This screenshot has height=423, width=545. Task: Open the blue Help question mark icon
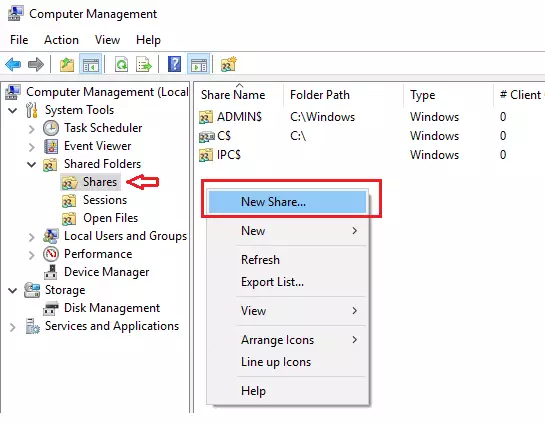click(174, 64)
